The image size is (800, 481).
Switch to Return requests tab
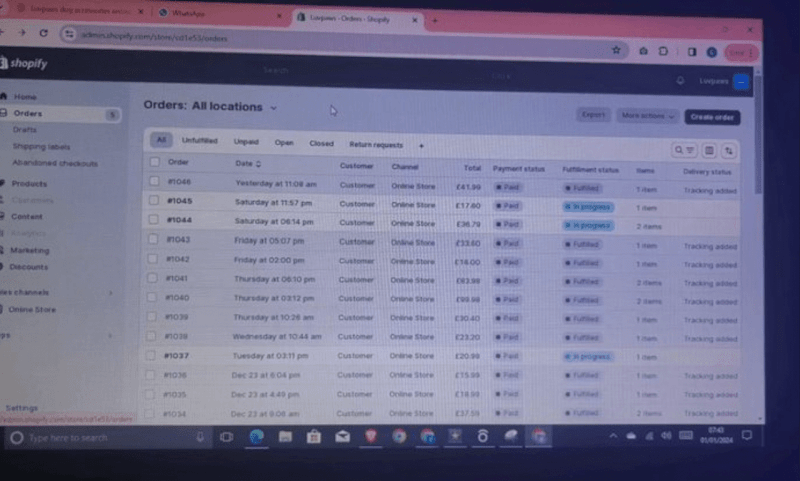(376, 145)
